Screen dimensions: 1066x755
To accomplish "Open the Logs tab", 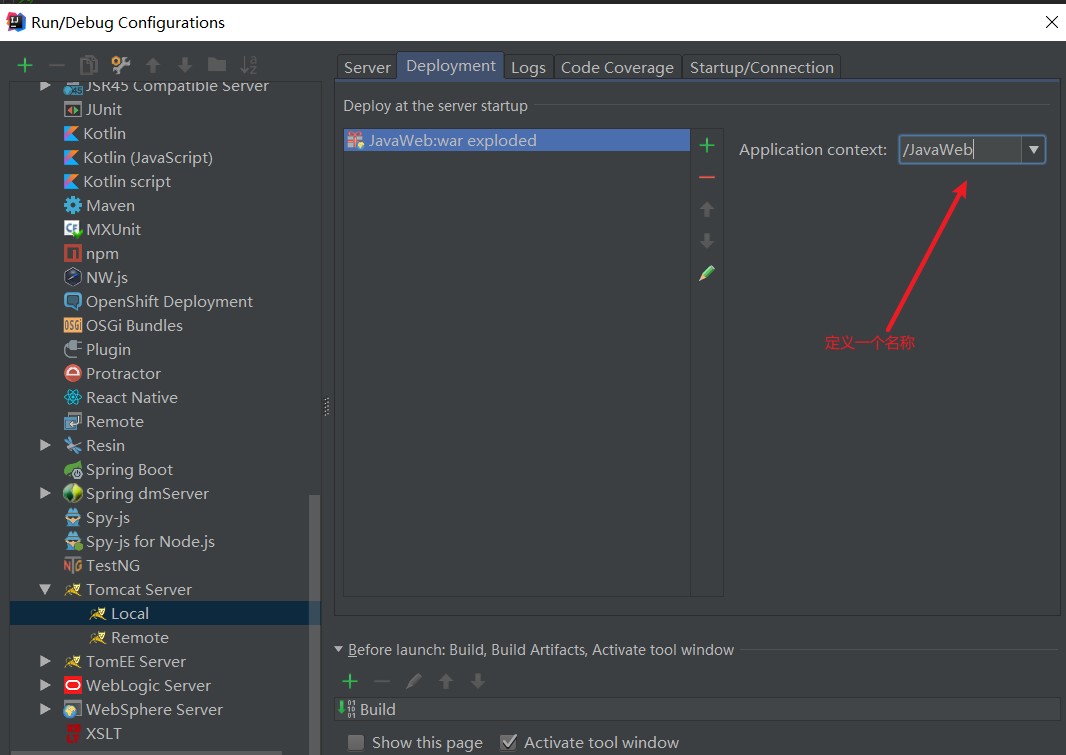I will 528,67.
